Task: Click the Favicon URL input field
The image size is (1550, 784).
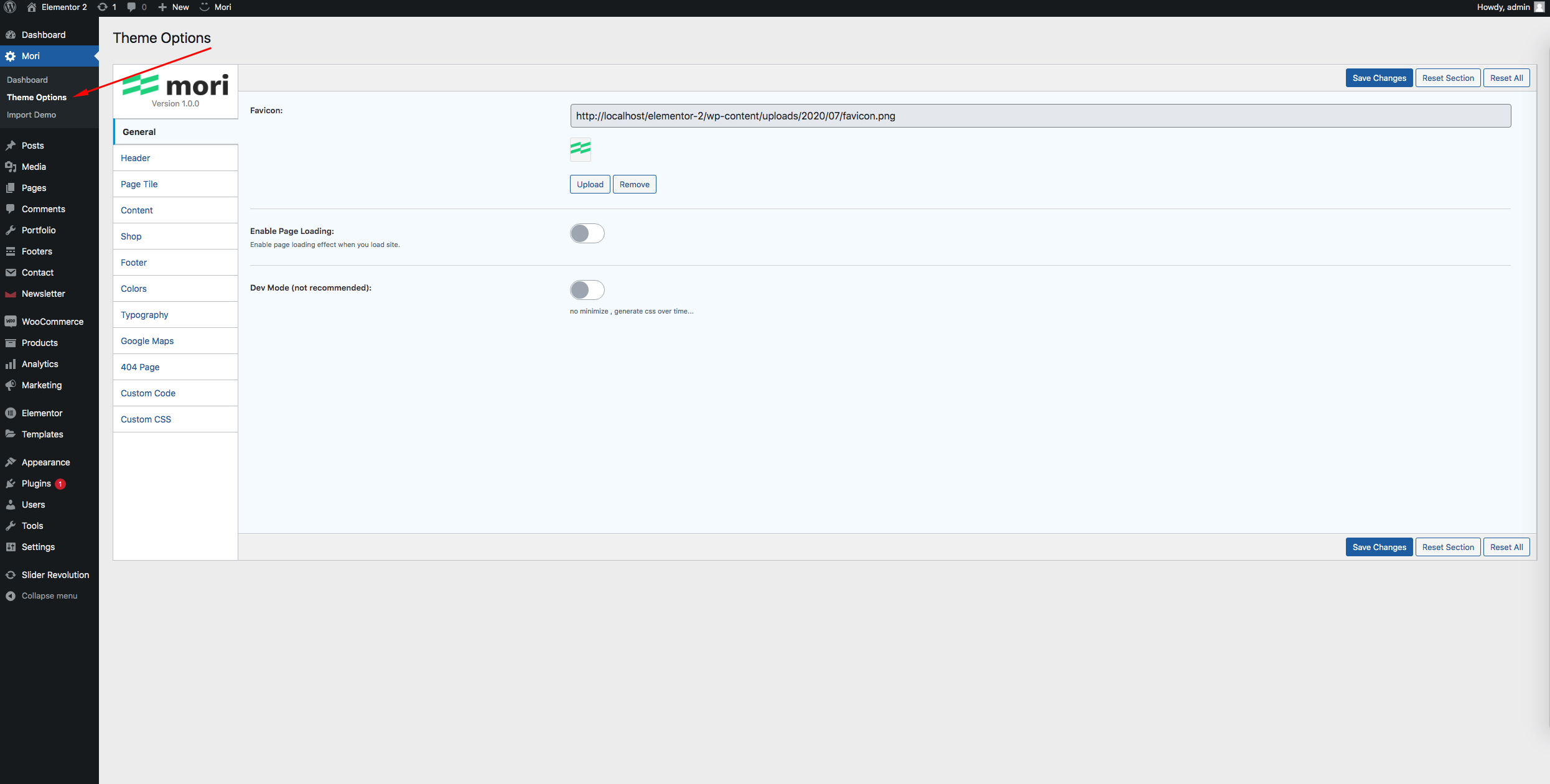Action: click(1040, 116)
